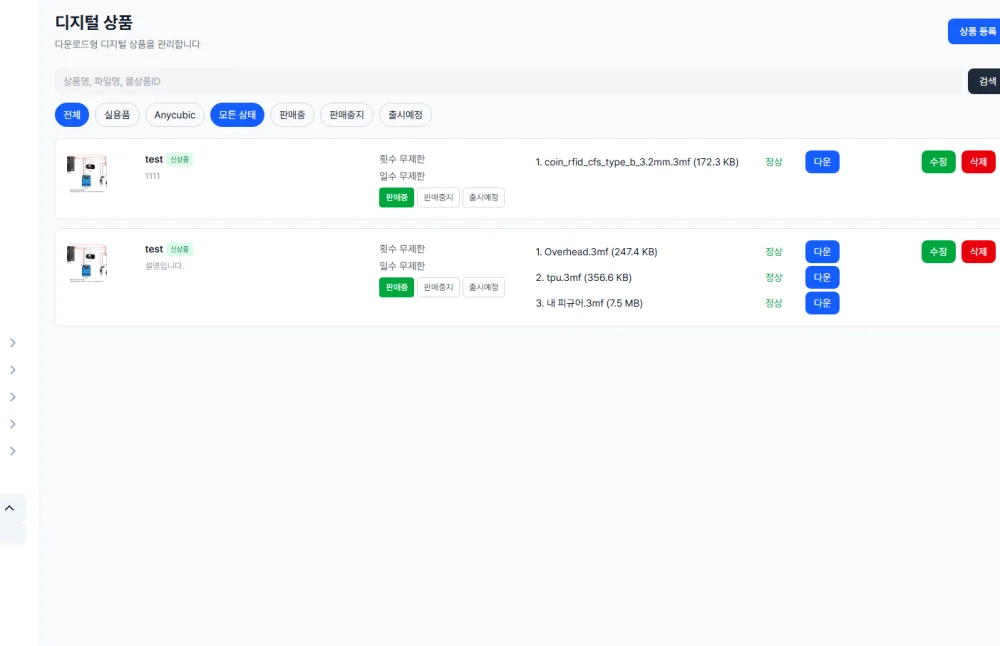Image resolution: width=1000 pixels, height=646 pixels.
Task: Set Overhead.3mf product status to 판매중지
Action: [438, 288]
